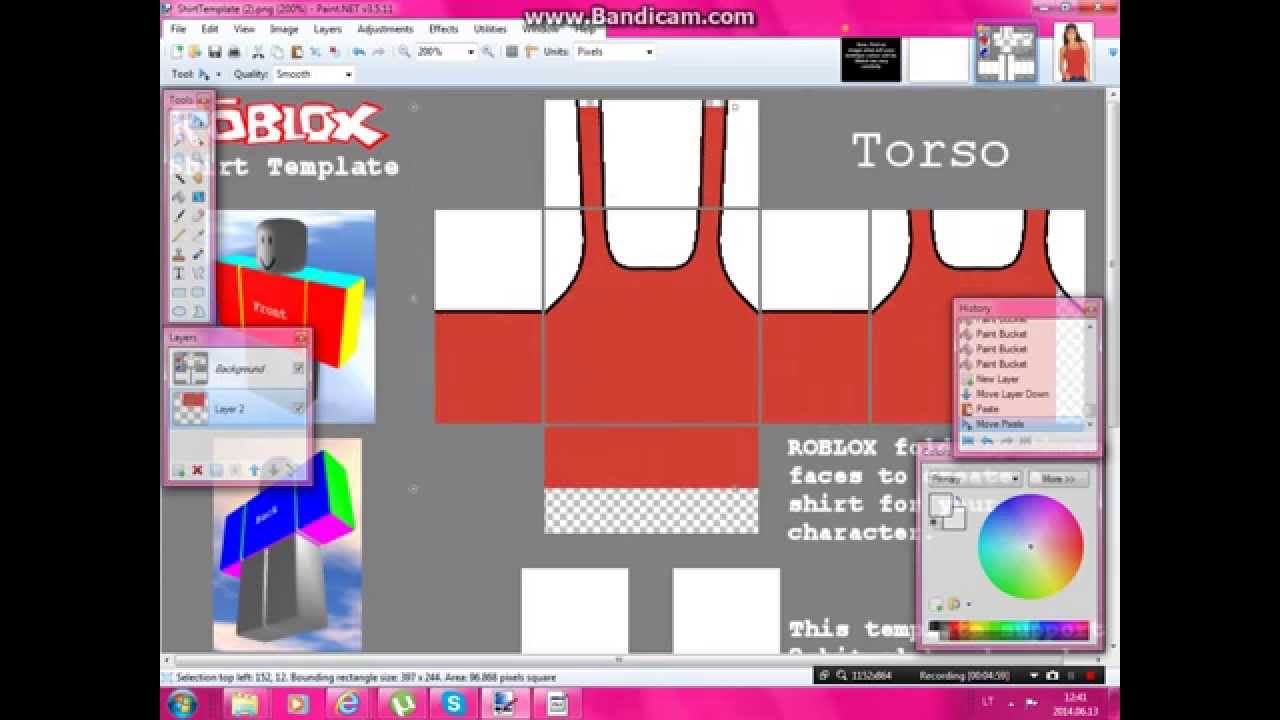Pick a color from the palette strip
Image resolution: width=1280 pixels, height=720 pixels.
[x=1008, y=632]
